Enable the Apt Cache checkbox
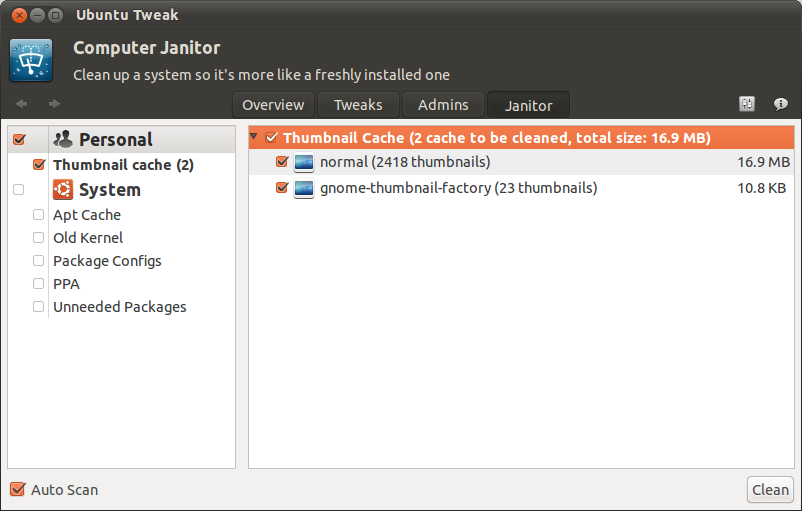802x511 pixels. pyautogui.click(x=38, y=214)
